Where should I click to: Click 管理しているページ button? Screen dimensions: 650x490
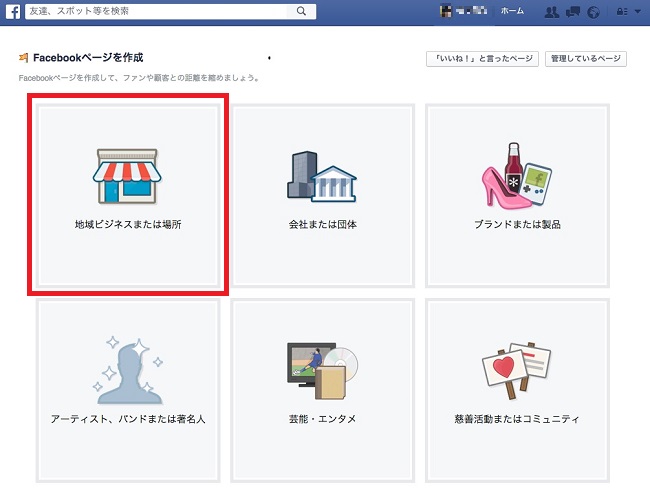point(586,59)
